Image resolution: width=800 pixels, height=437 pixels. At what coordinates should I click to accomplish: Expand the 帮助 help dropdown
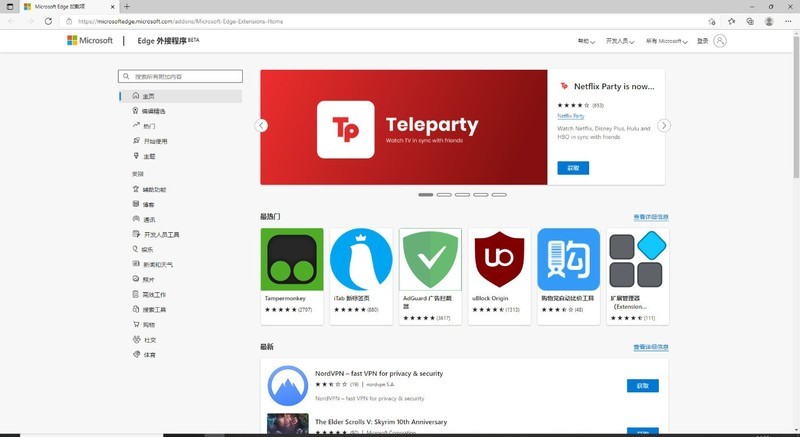586,41
